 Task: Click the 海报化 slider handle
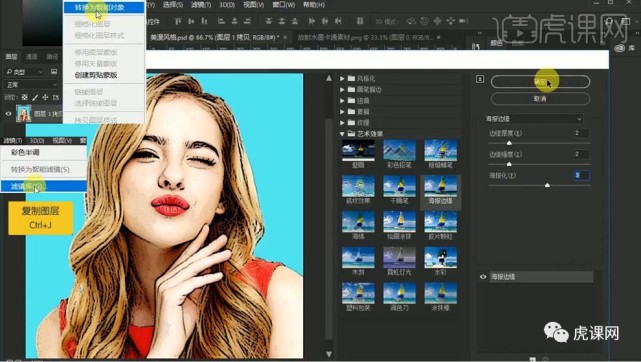point(547,185)
